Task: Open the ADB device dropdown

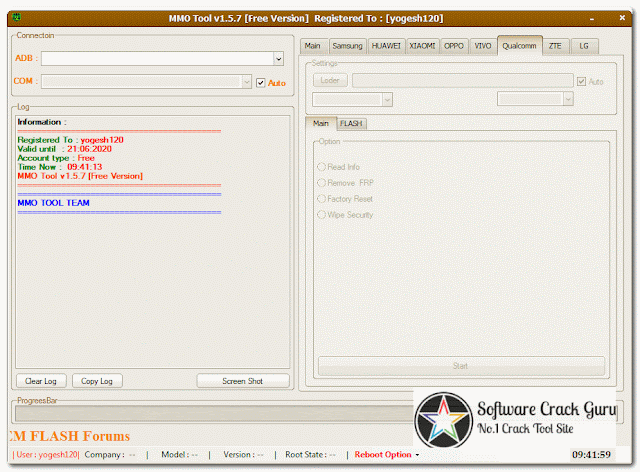Action: 278,59
